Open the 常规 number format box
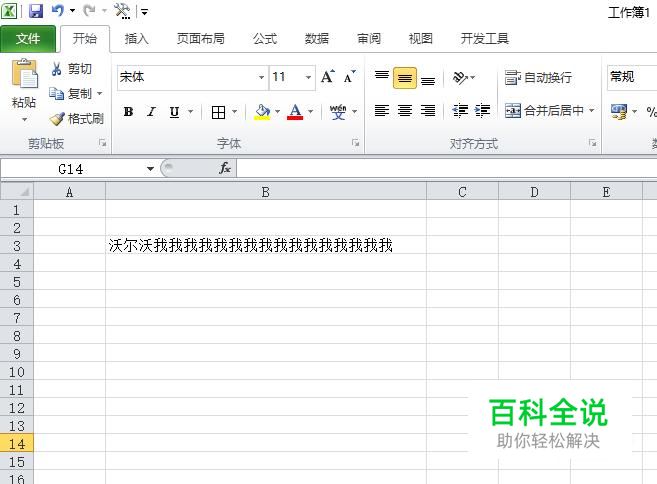657x484 pixels. click(x=632, y=77)
